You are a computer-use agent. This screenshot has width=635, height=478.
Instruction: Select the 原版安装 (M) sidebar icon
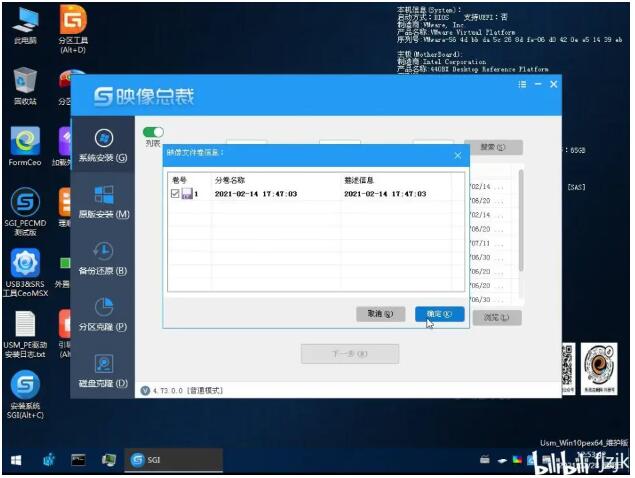pyautogui.click(x=103, y=201)
